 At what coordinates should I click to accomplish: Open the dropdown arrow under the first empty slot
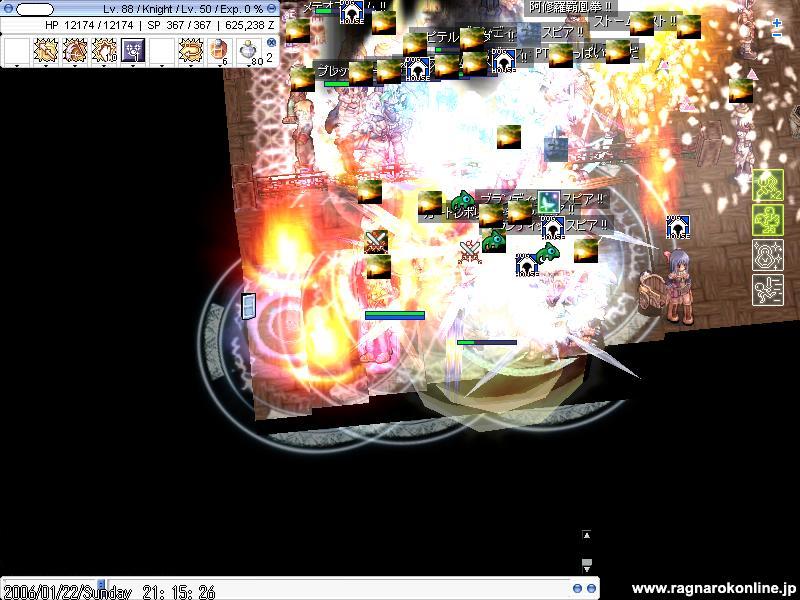point(17,66)
